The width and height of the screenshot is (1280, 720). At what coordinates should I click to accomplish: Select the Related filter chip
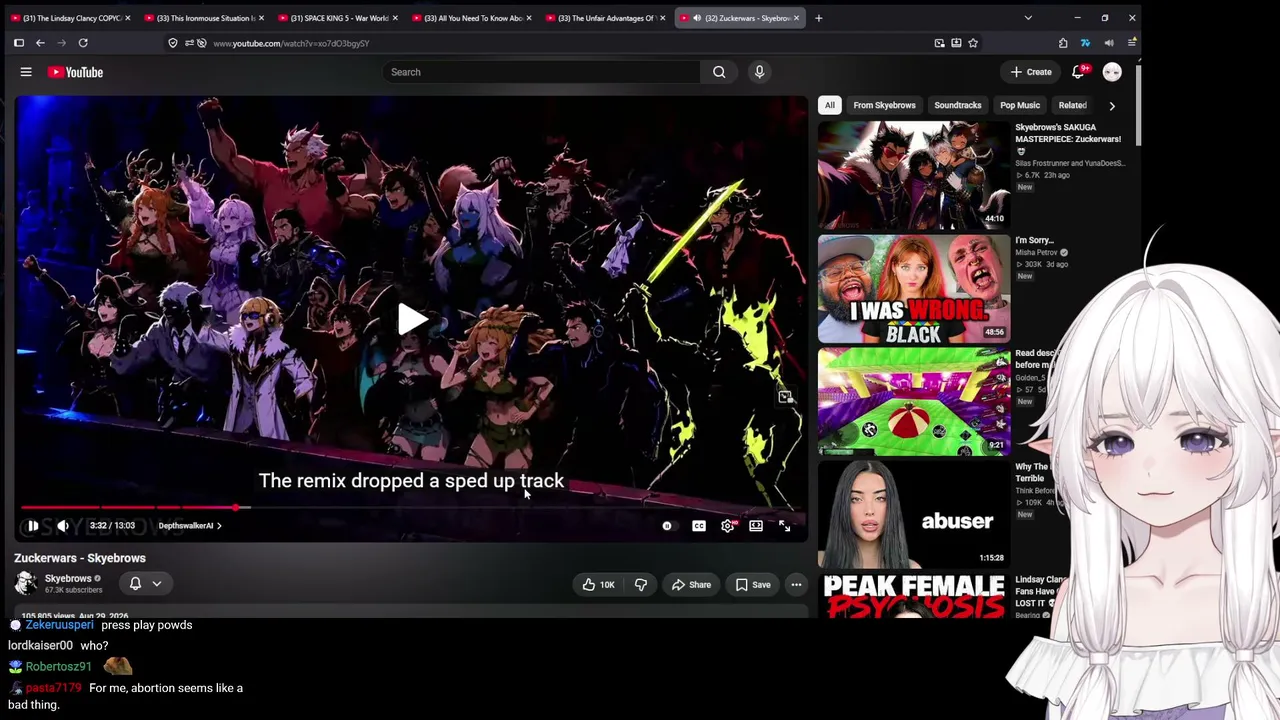[1072, 105]
